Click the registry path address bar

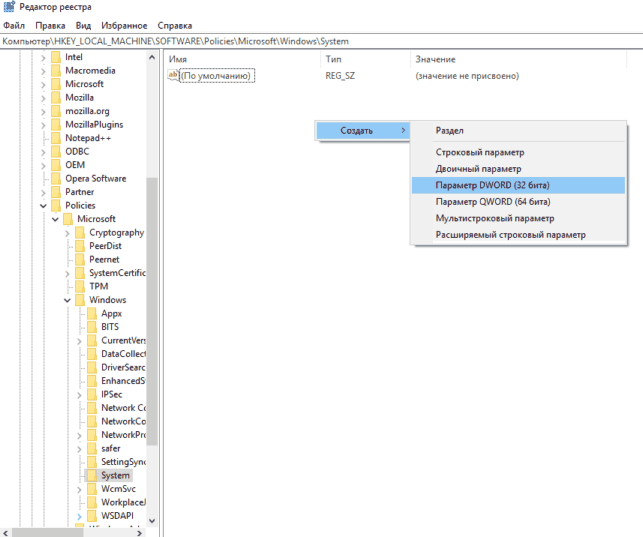tap(322, 41)
